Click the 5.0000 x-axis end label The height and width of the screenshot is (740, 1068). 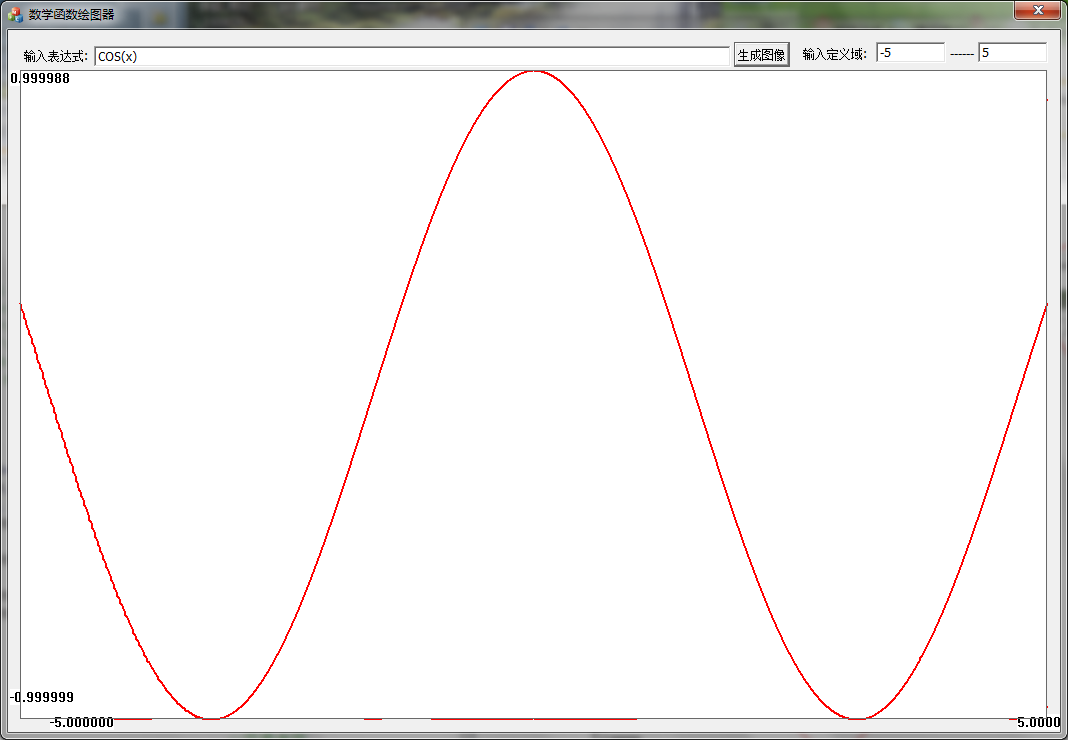pyautogui.click(x=1039, y=722)
